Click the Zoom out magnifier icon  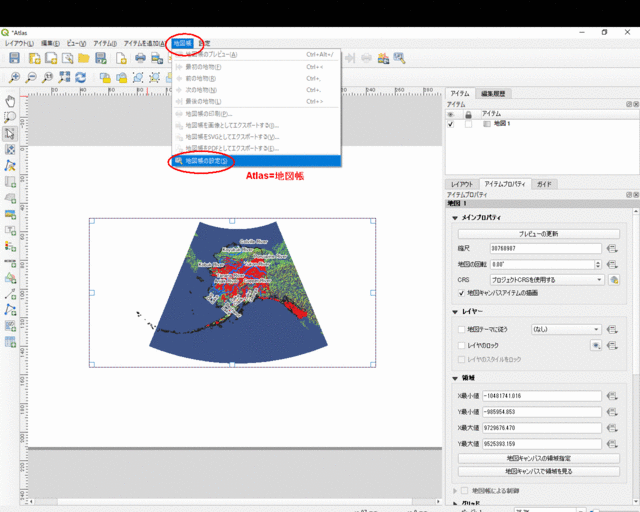(31, 77)
